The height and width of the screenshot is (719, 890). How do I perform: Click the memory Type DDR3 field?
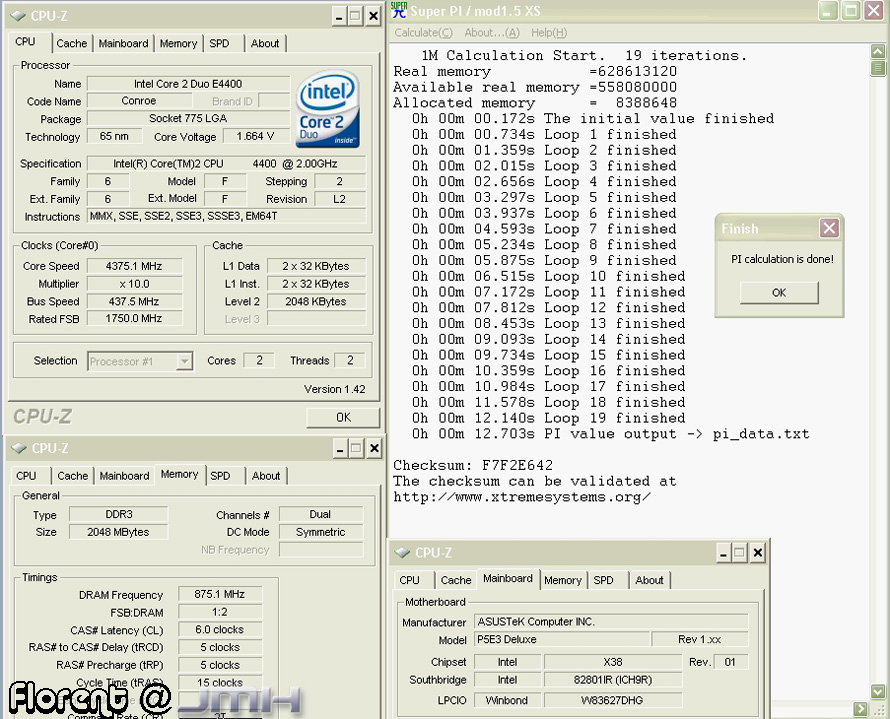pyautogui.click(x=119, y=514)
